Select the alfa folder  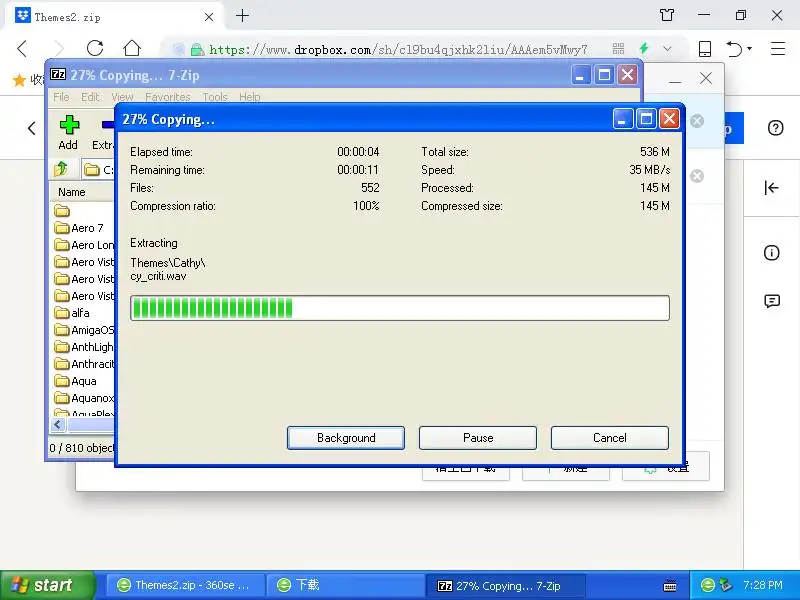[72, 313]
